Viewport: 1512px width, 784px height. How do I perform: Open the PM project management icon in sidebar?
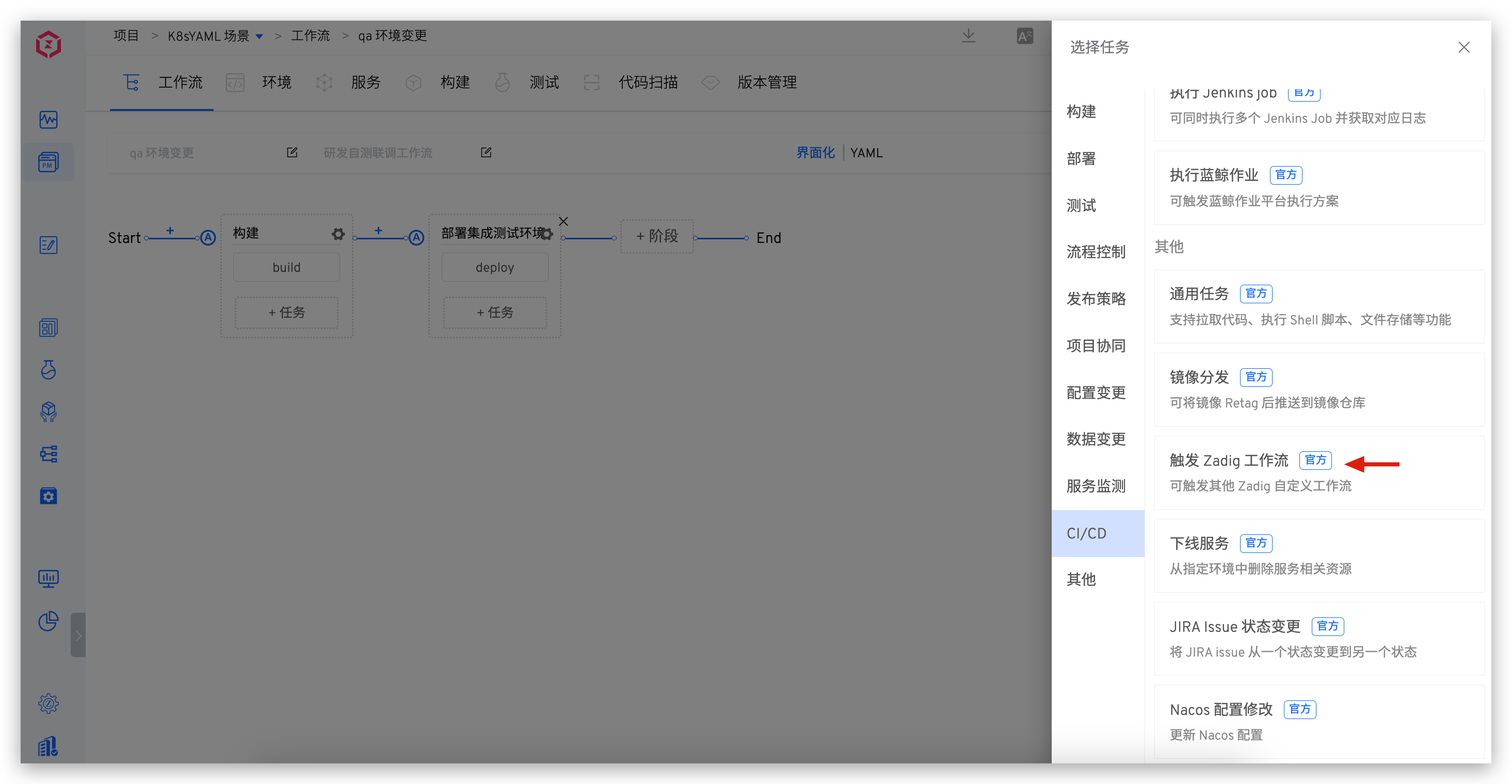(48, 162)
